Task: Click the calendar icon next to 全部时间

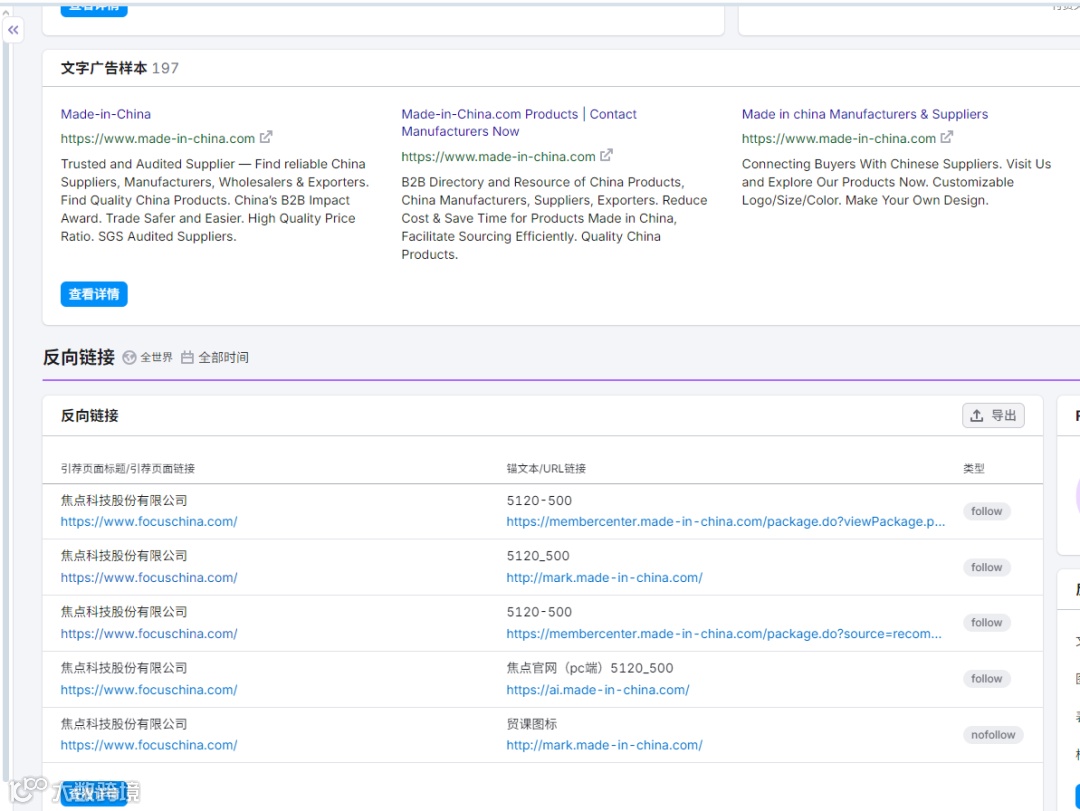Action: point(187,358)
